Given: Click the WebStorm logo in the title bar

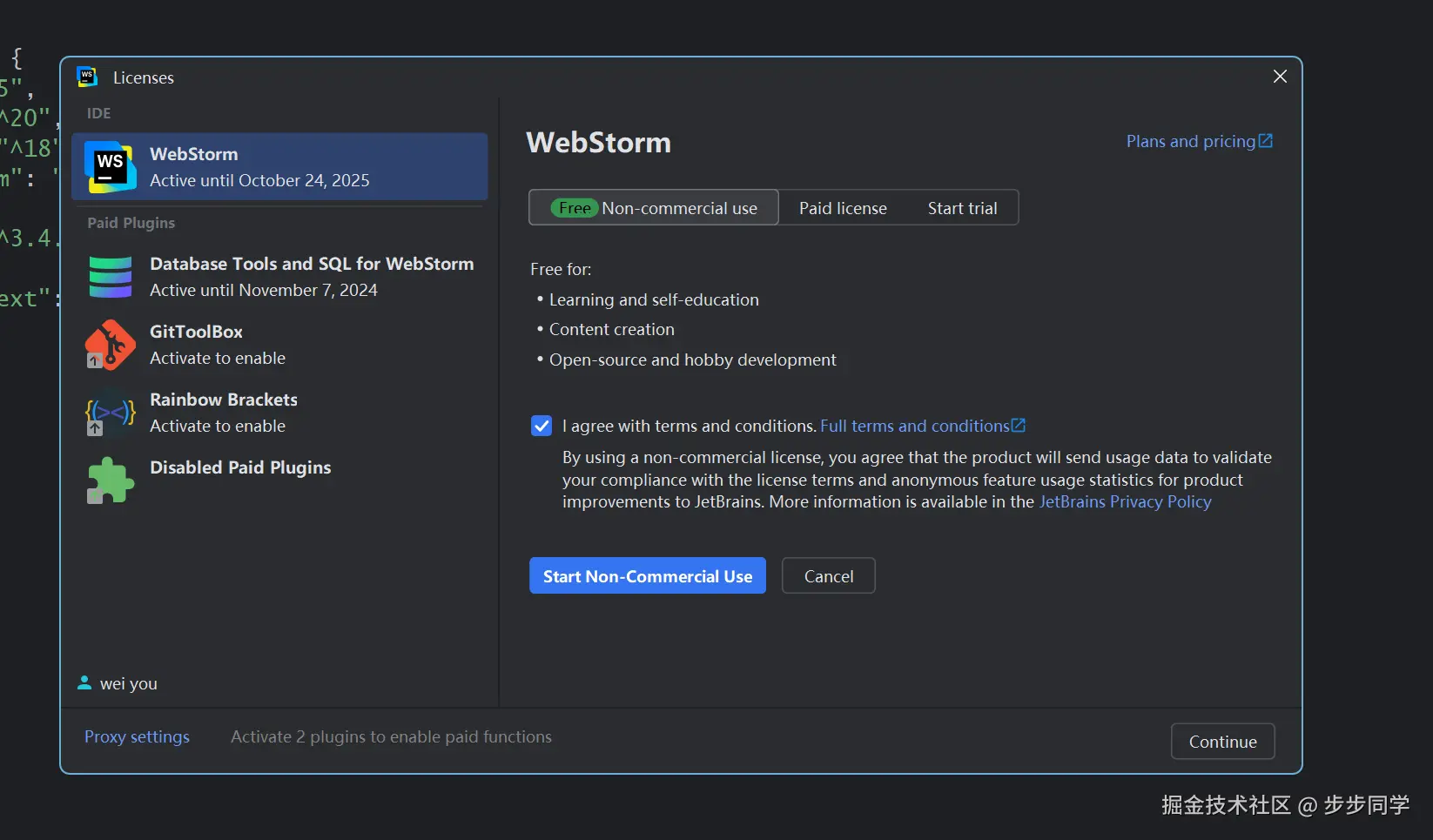Looking at the screenshot, I should tap(87, 77).
